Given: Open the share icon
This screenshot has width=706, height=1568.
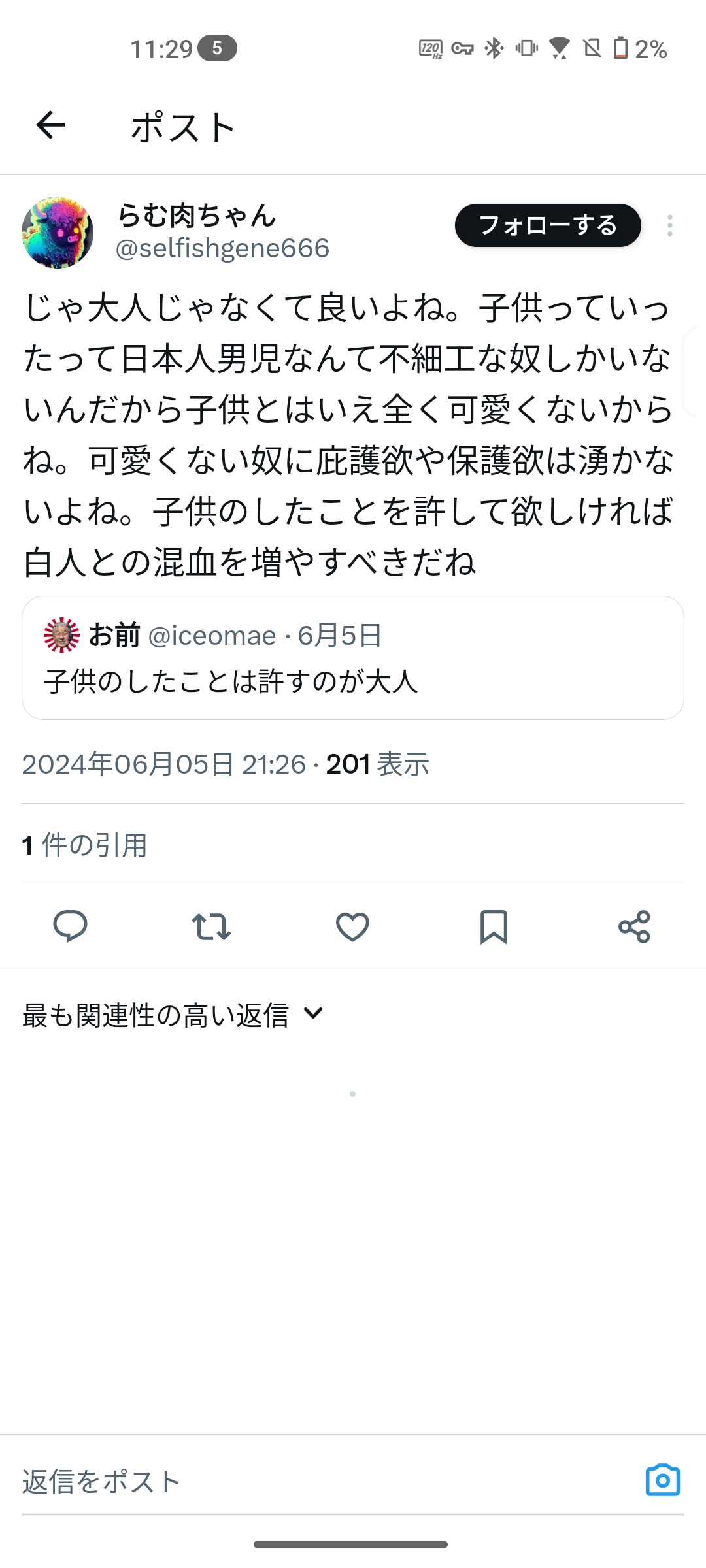Looking at the screenshot, I should pyautogui.click(x=634, y=926).
